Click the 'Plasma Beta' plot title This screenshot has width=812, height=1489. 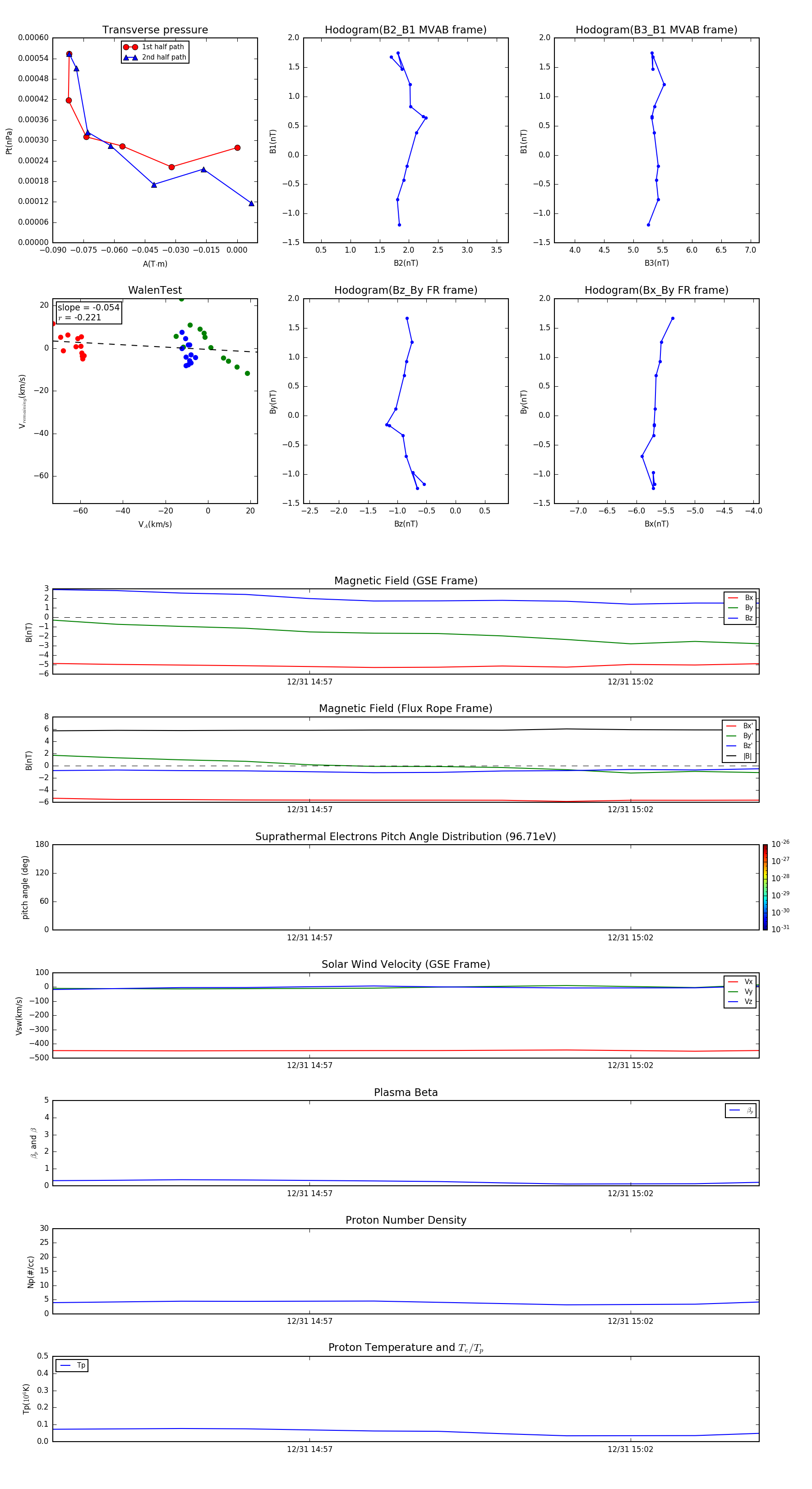click(x=406, y=1092)
